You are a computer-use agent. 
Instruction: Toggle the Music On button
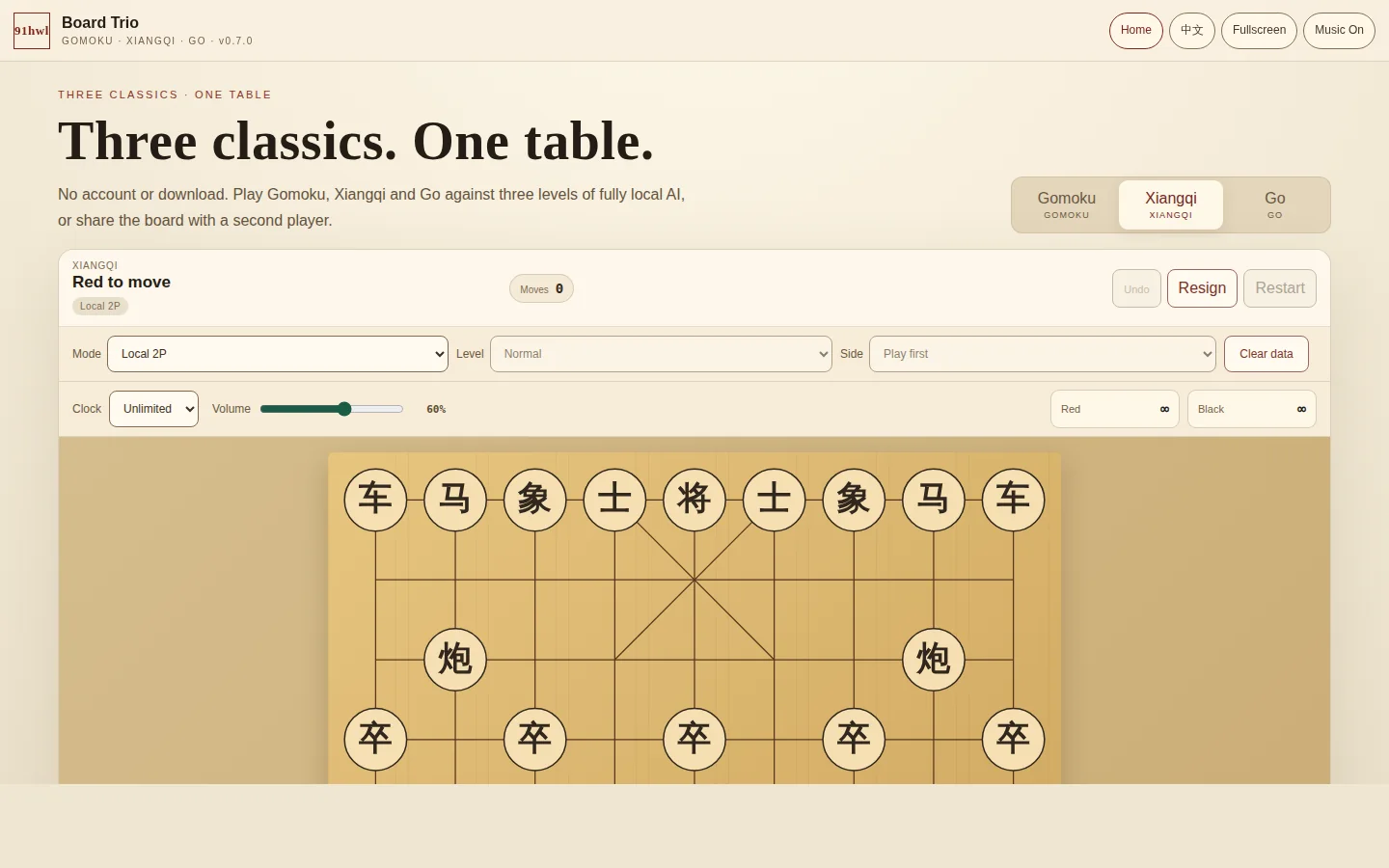click(1339, 31)
